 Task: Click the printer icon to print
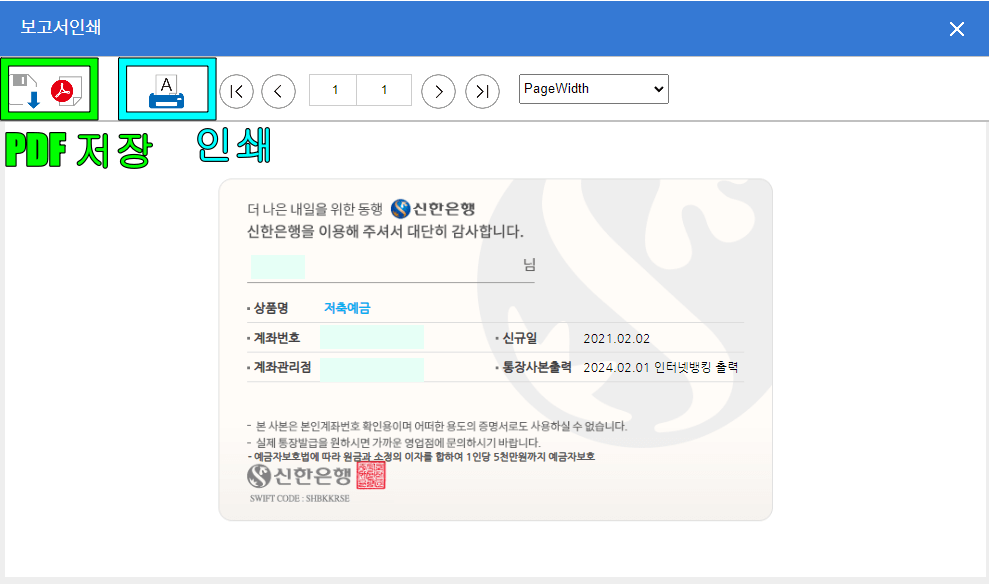[167, 91]
